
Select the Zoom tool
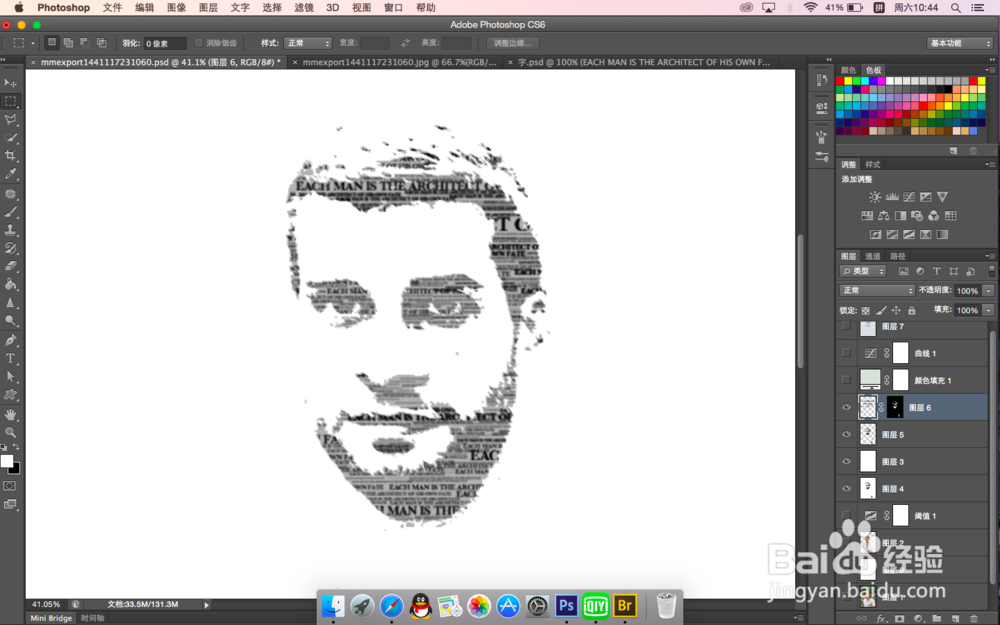click(x=11, y=432)
